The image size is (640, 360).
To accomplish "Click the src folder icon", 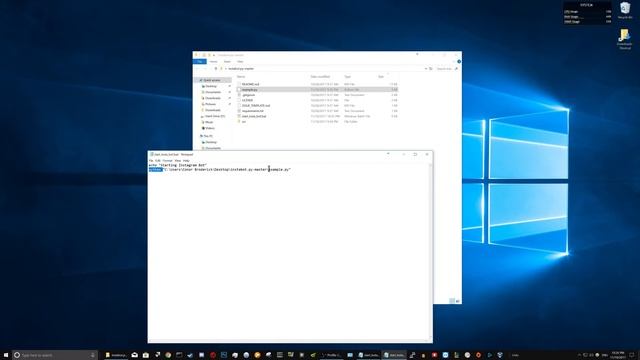I will [239, 122].
